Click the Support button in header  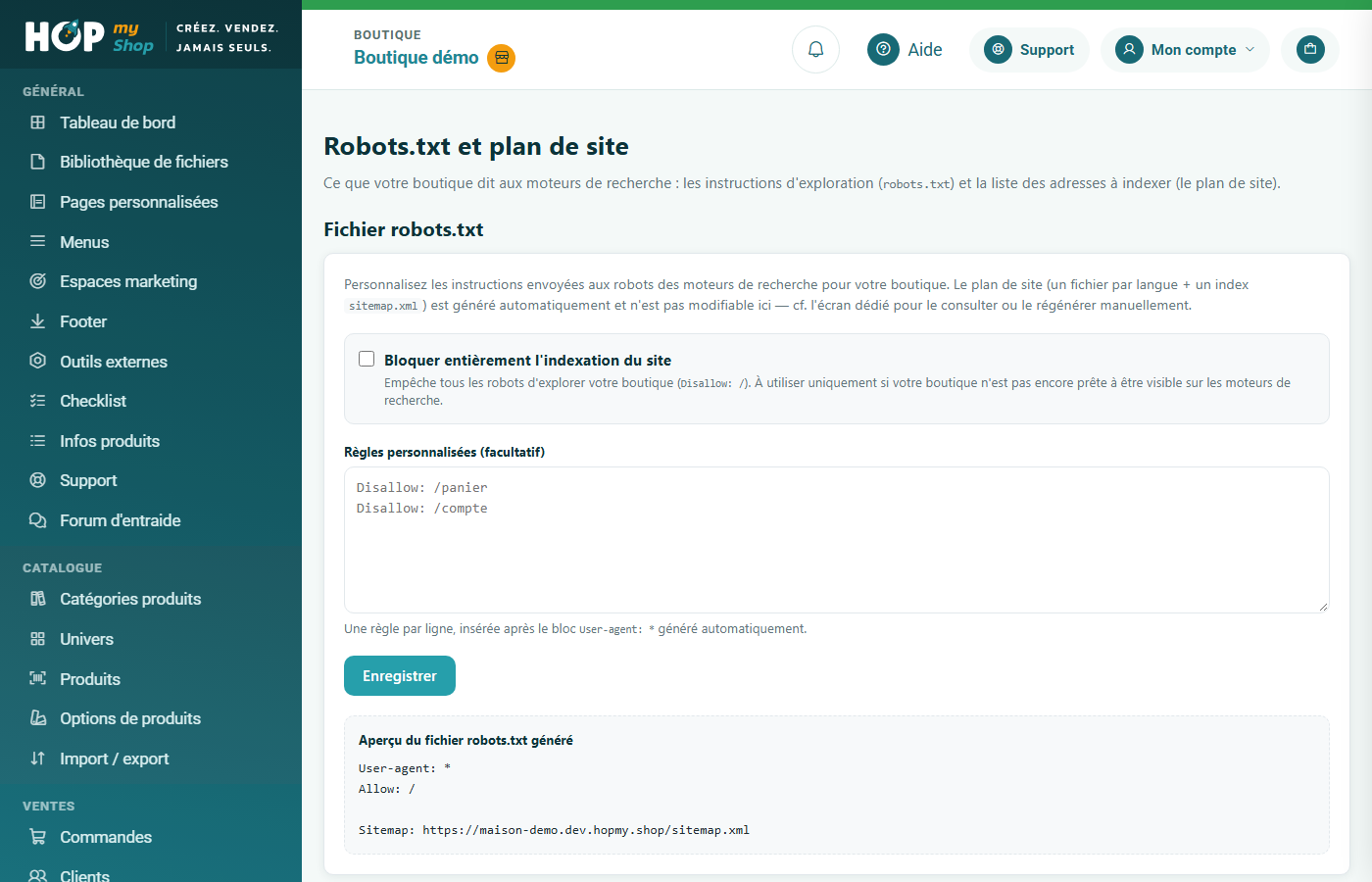pyautogui.click(x=1029, y=49)
